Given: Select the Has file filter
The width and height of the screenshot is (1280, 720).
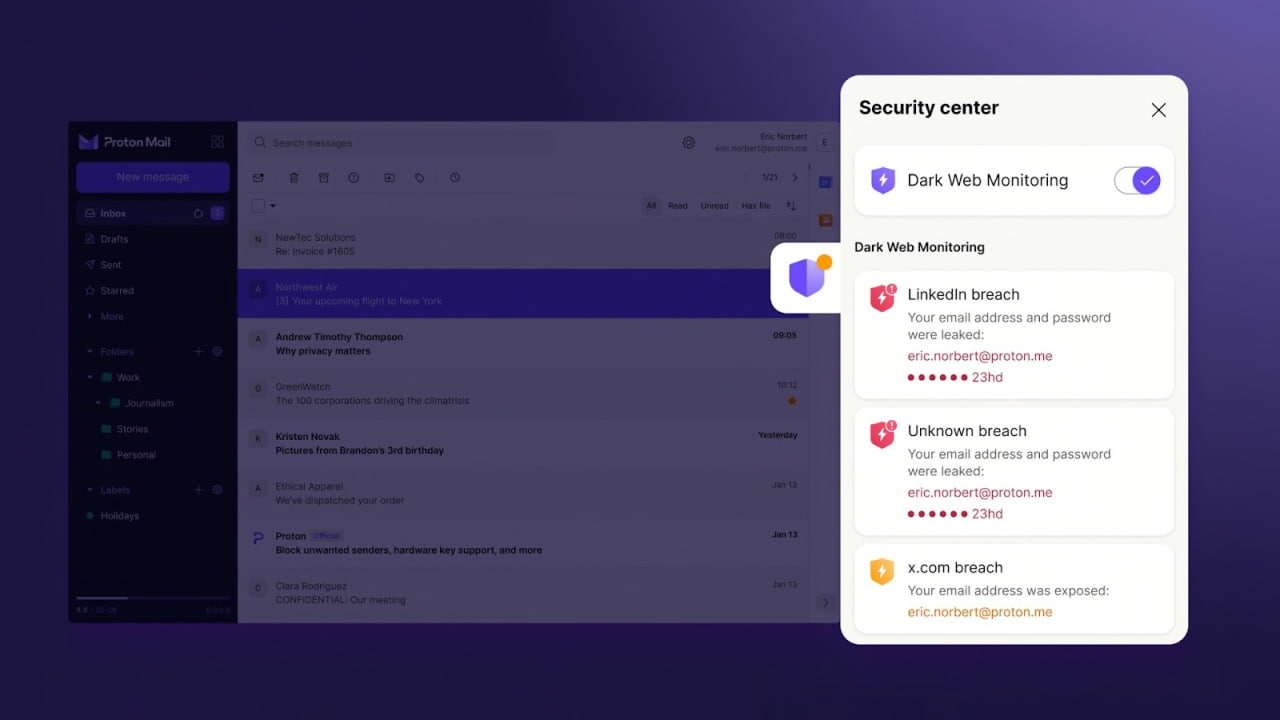Looking at the screenshot, I should 756,206.
